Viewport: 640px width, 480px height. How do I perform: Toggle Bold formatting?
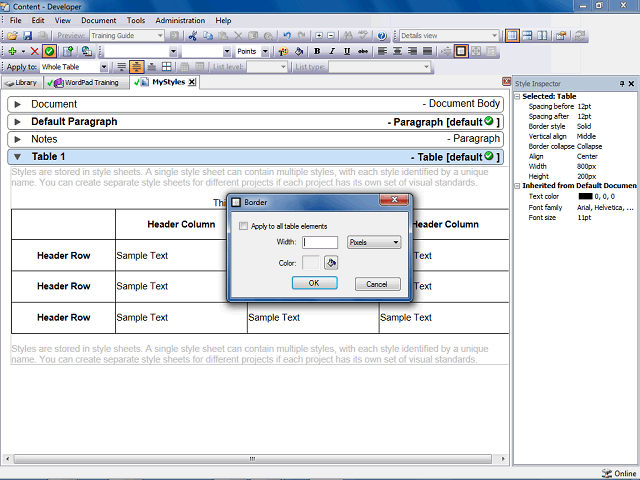tap(317, 51)
